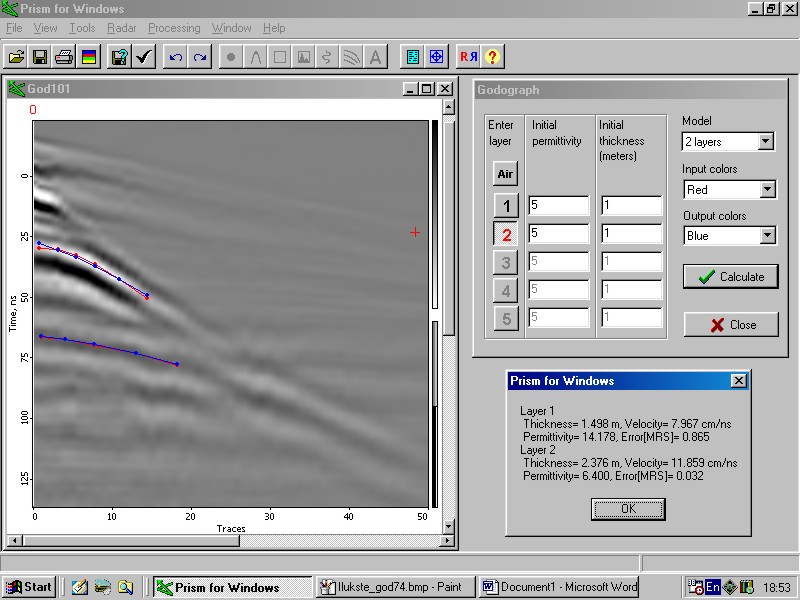
Task: Maximize the God101 child window
Action: coord(426,89)
